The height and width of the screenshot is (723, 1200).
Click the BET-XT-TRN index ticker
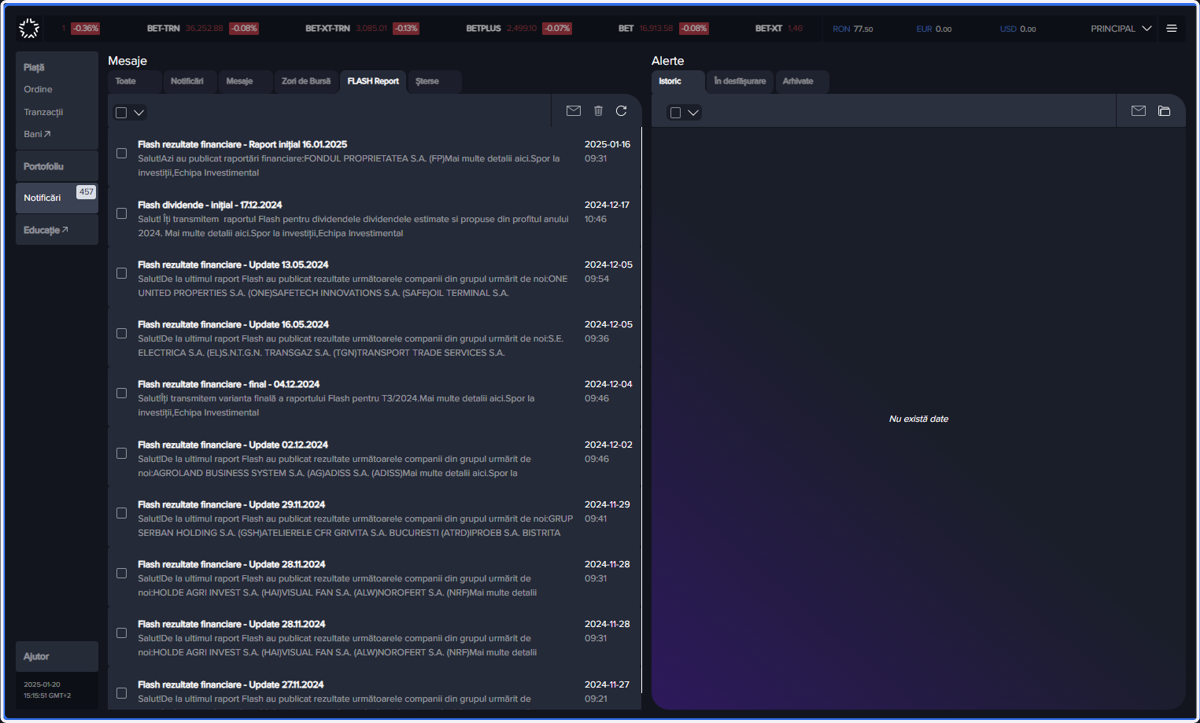pyautogui.click(x=363, y=29)
